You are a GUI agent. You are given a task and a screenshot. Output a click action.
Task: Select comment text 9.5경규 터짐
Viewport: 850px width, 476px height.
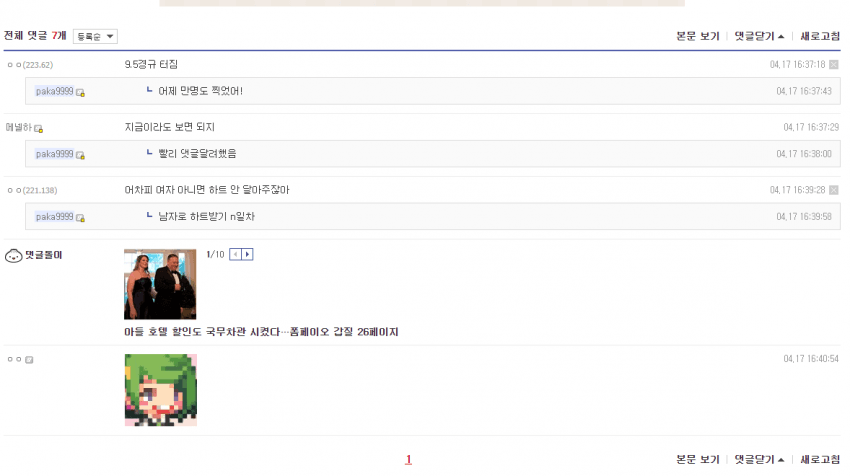point(151,65)
